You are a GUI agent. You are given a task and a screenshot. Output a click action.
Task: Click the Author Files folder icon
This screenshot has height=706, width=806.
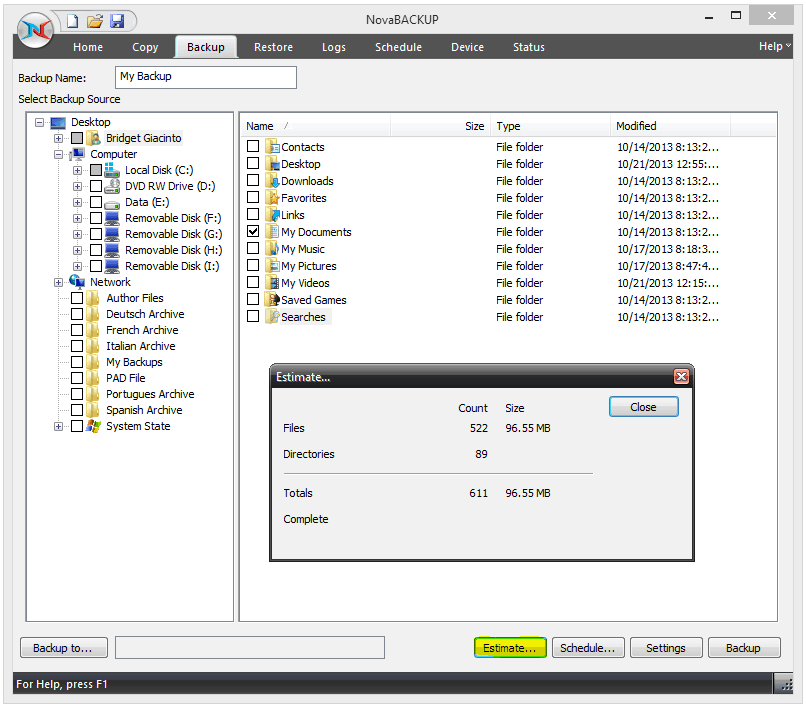pos(93,298)
